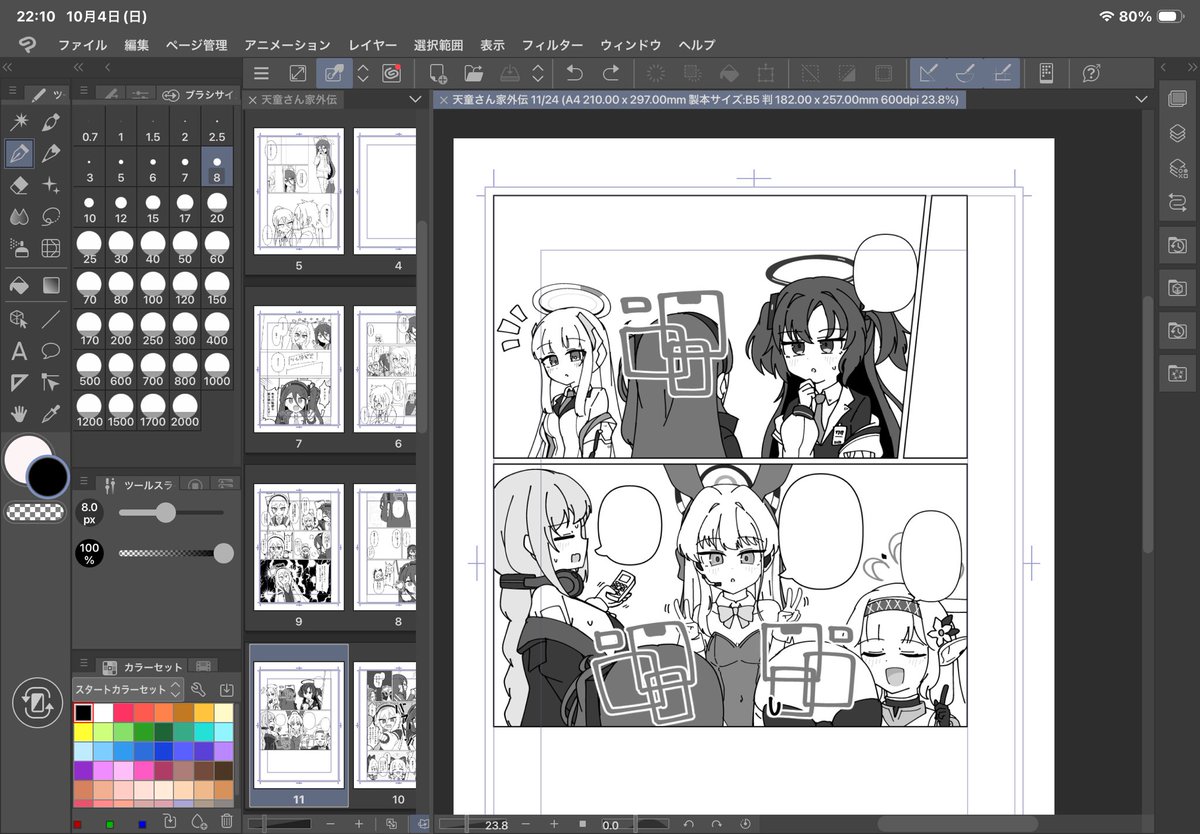Select the sparkle Decoration tool
Screen dimensions: 1200x834
pyautogui.click(x=51, y=185)
